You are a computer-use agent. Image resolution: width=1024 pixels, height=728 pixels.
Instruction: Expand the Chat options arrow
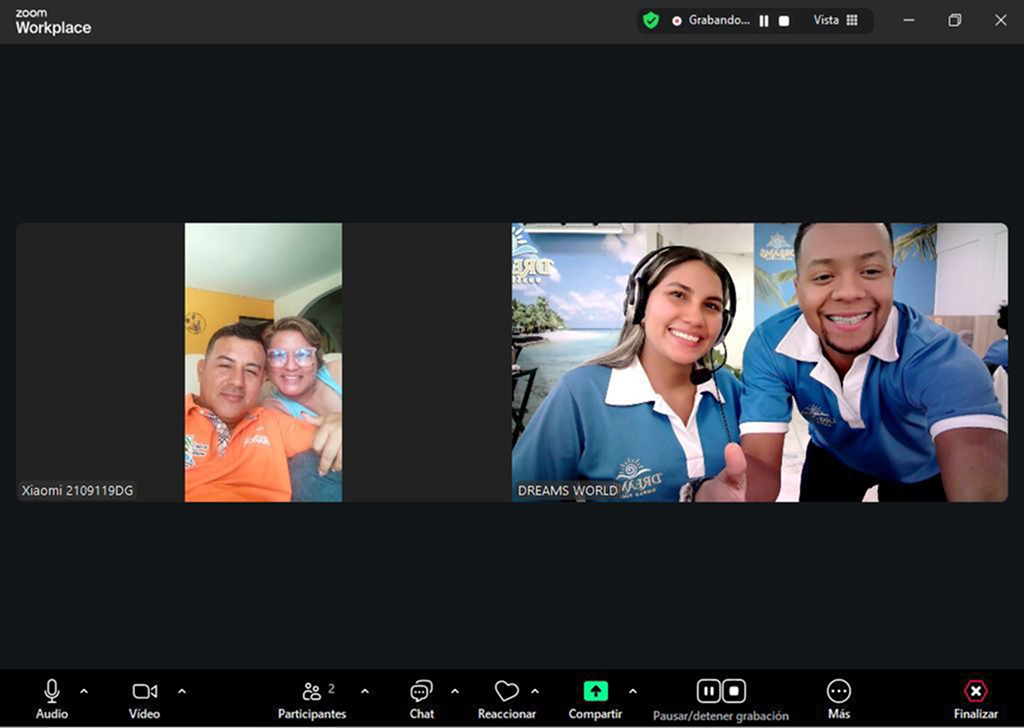[455, 691]
